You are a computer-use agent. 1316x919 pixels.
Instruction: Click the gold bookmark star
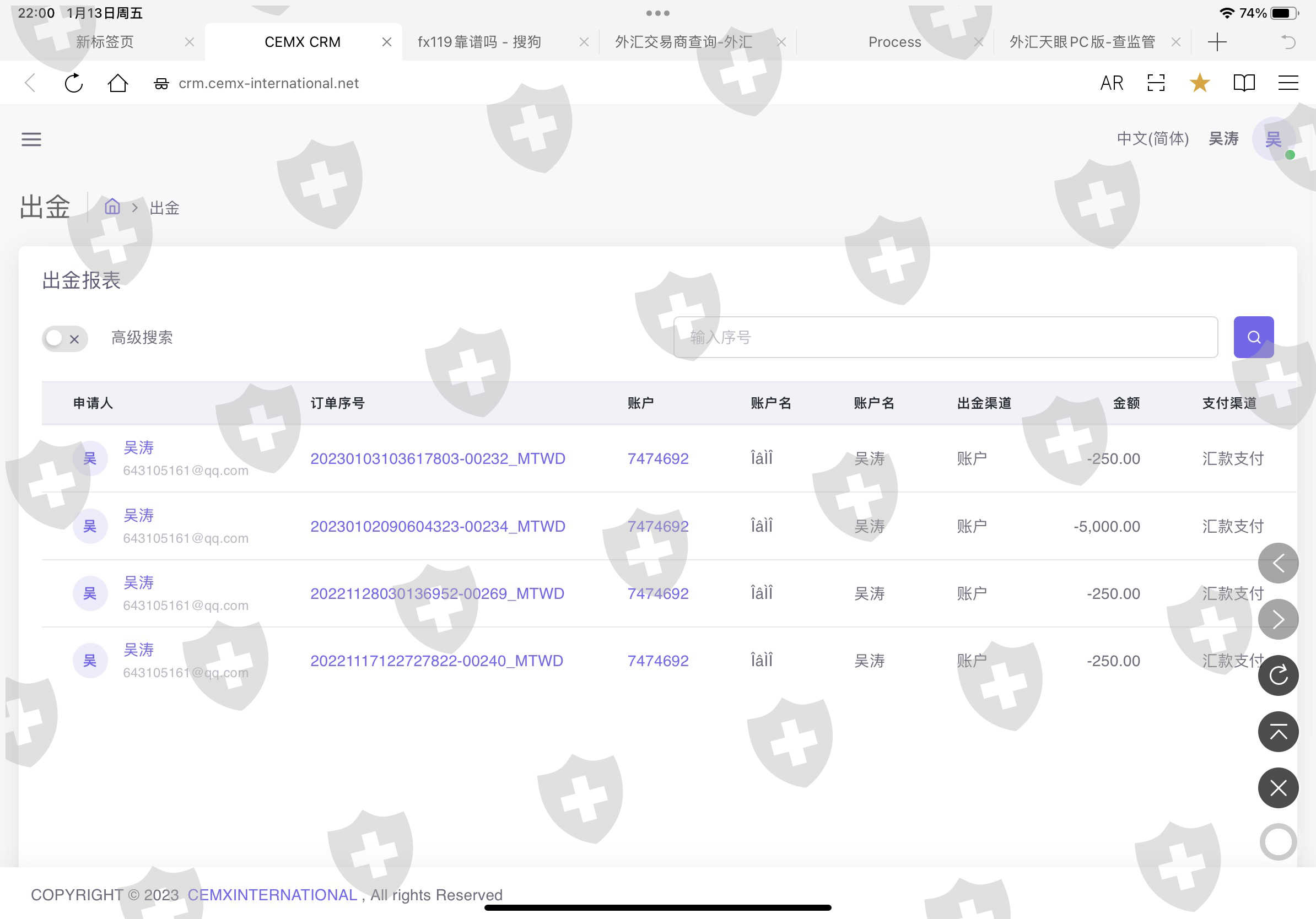[x=1199, y=83]
